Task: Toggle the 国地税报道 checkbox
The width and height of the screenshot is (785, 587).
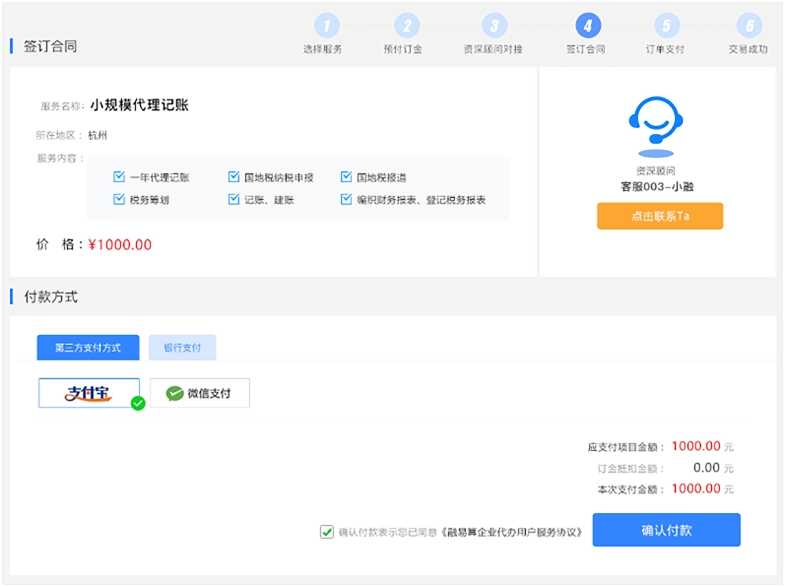Action: coord(346,177)
